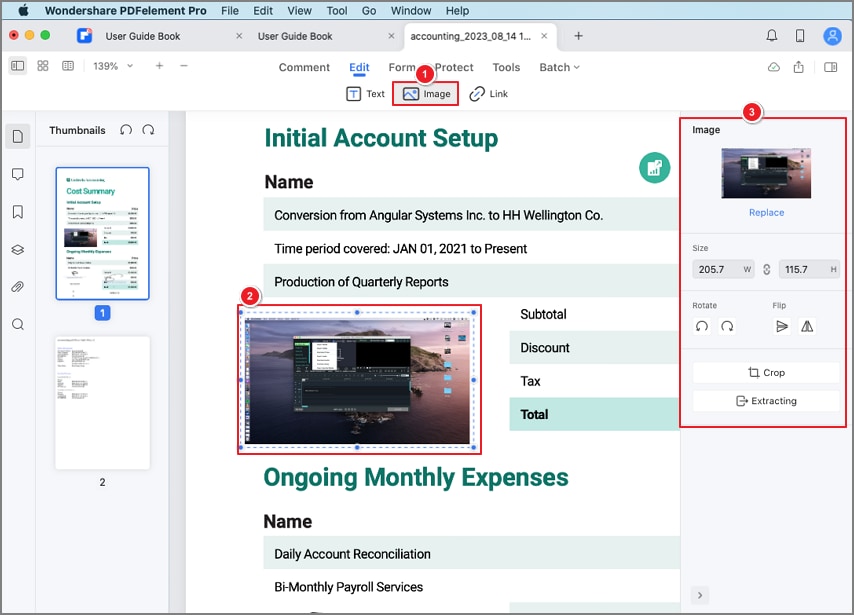Image resolution: width=854 pixels, height=615 pixels.
Task: Select the embedded screenshot image in document
Action: pyautogui.click(x=359, y=380)
